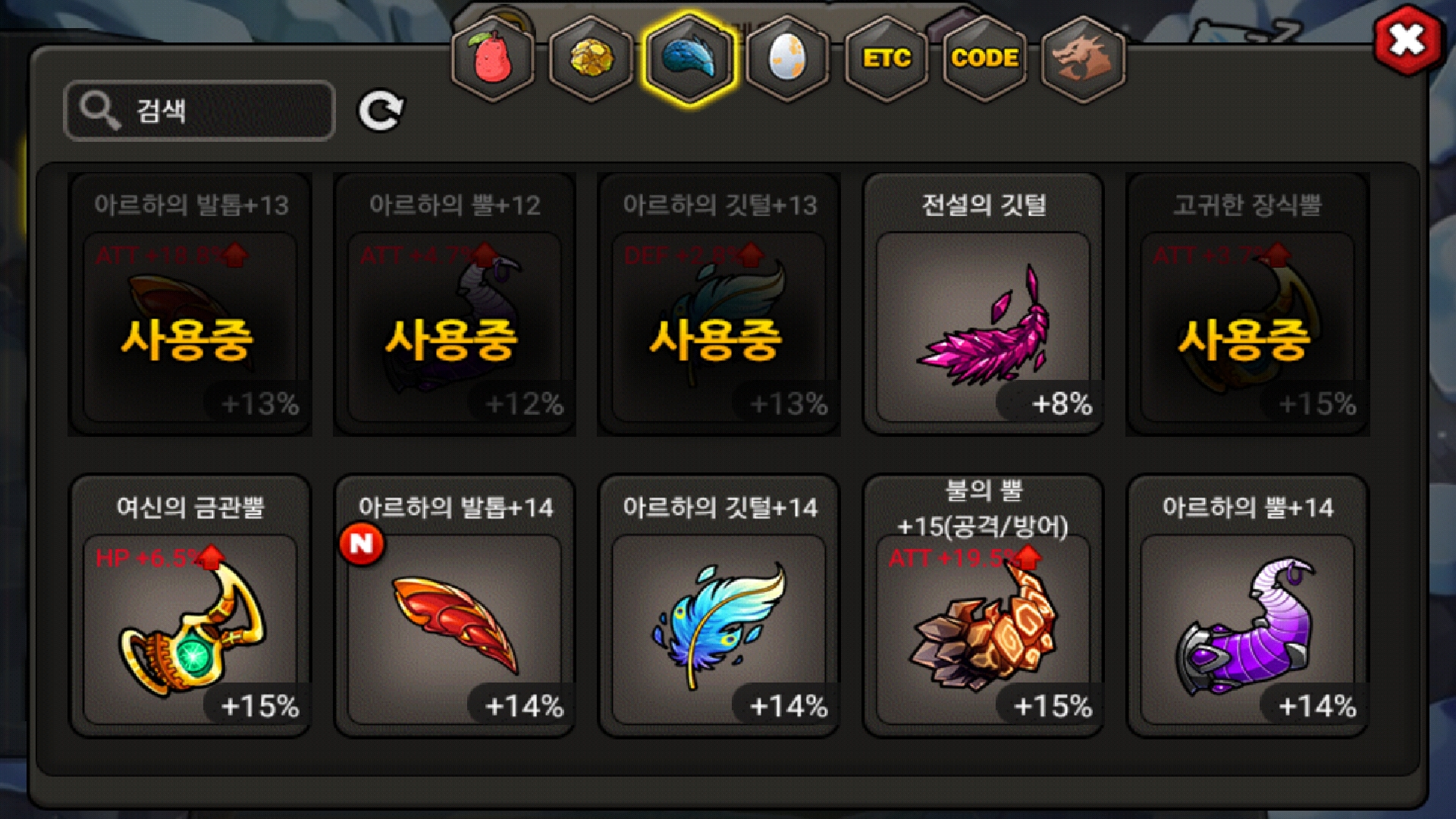Switch to the CODE tab
This screenshot has width=1456, height=819.
pyautogui.click(x=985, y=58)
